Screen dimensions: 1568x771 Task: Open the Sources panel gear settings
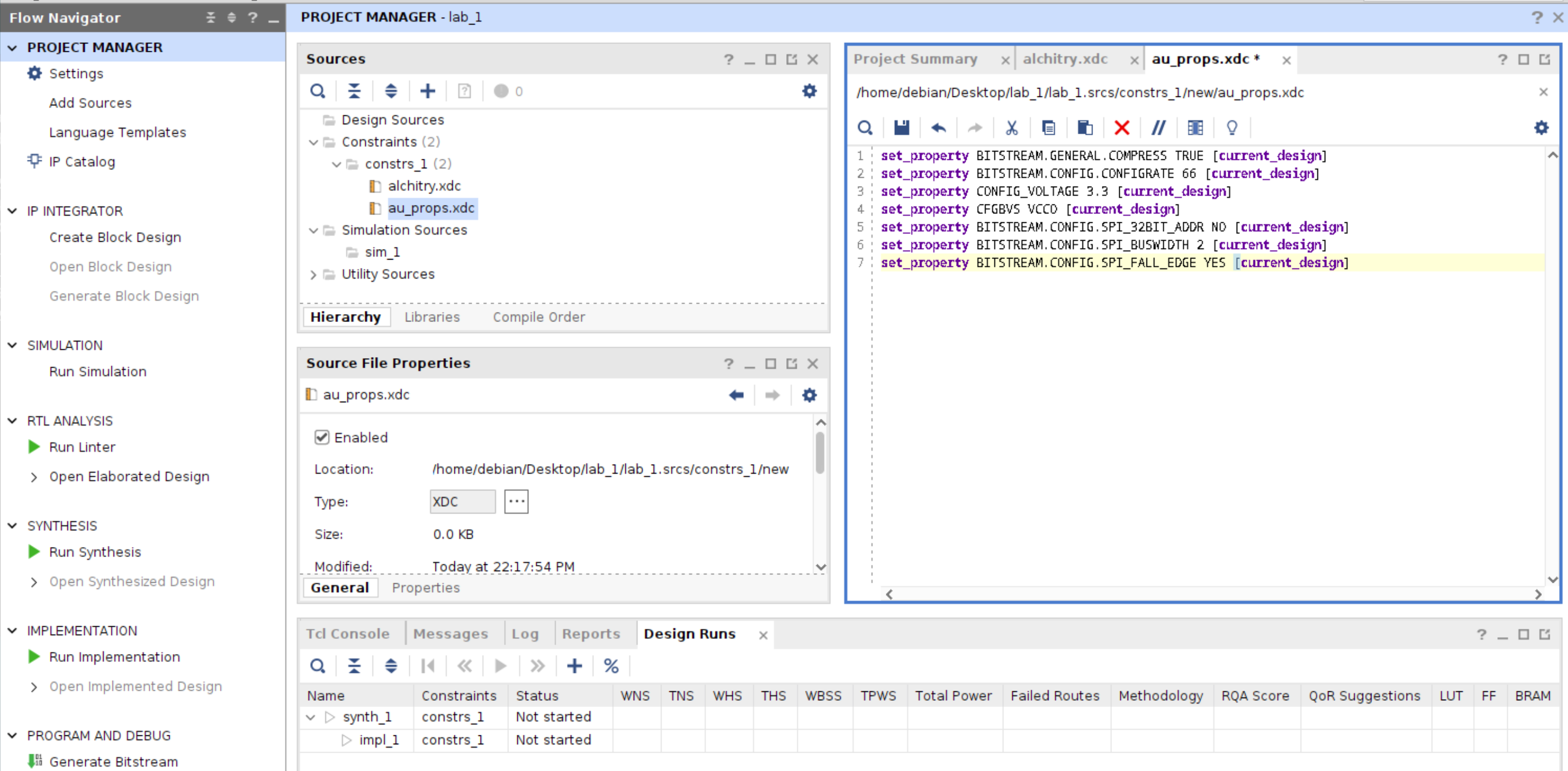[x=809, y=91]
